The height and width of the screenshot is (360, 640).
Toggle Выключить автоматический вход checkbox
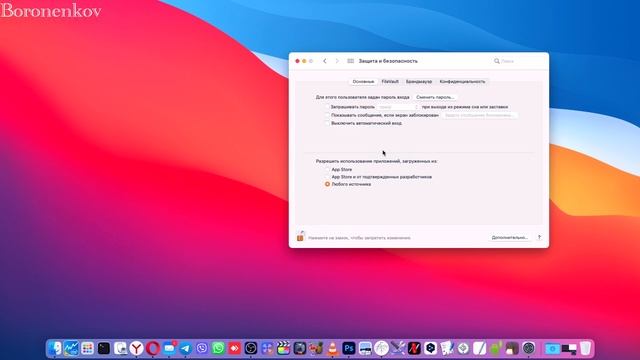pos(327,123)
